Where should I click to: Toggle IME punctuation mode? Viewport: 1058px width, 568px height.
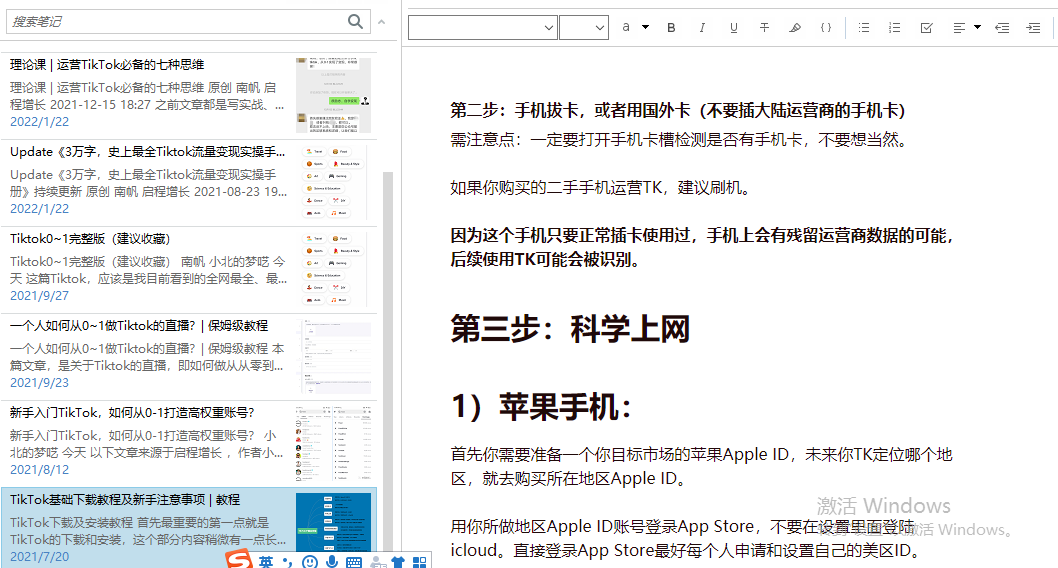287,562
